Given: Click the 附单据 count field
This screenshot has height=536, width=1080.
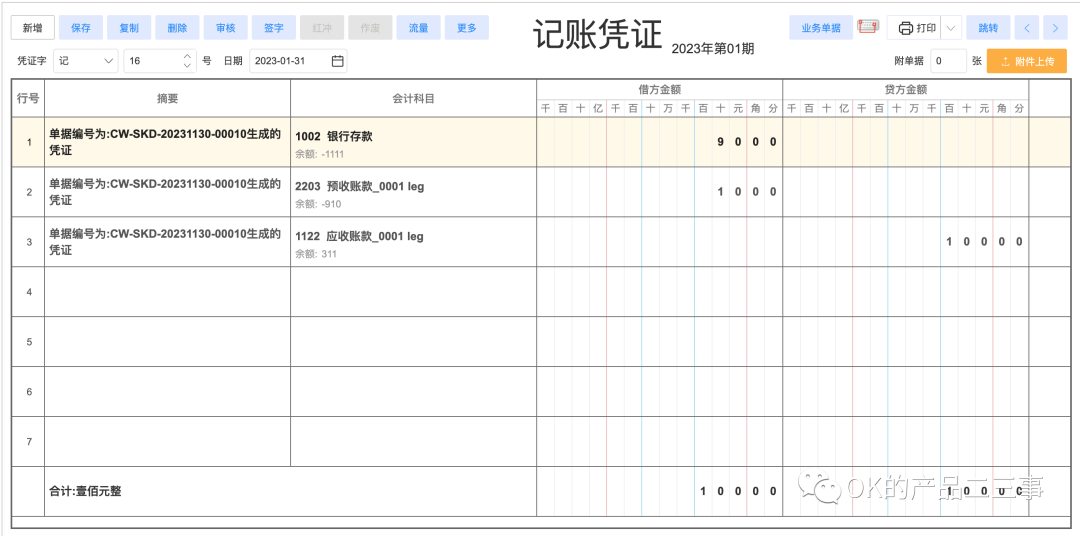Looking at the screenshot, I should 948,61.
